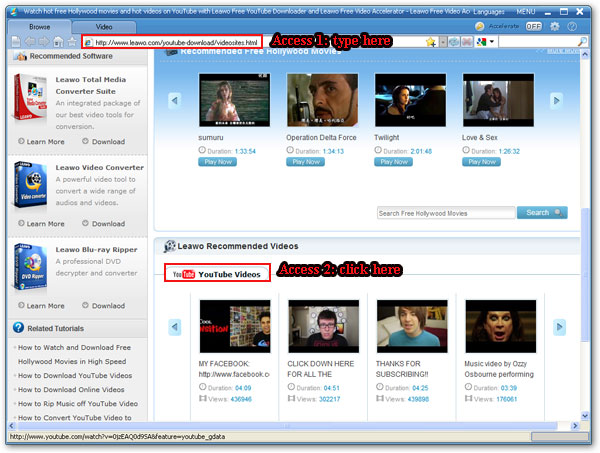Click the vertical scrollbar up arrow
Screen dimensions: 600x453
pyautogui.click(x=585, y=55)
